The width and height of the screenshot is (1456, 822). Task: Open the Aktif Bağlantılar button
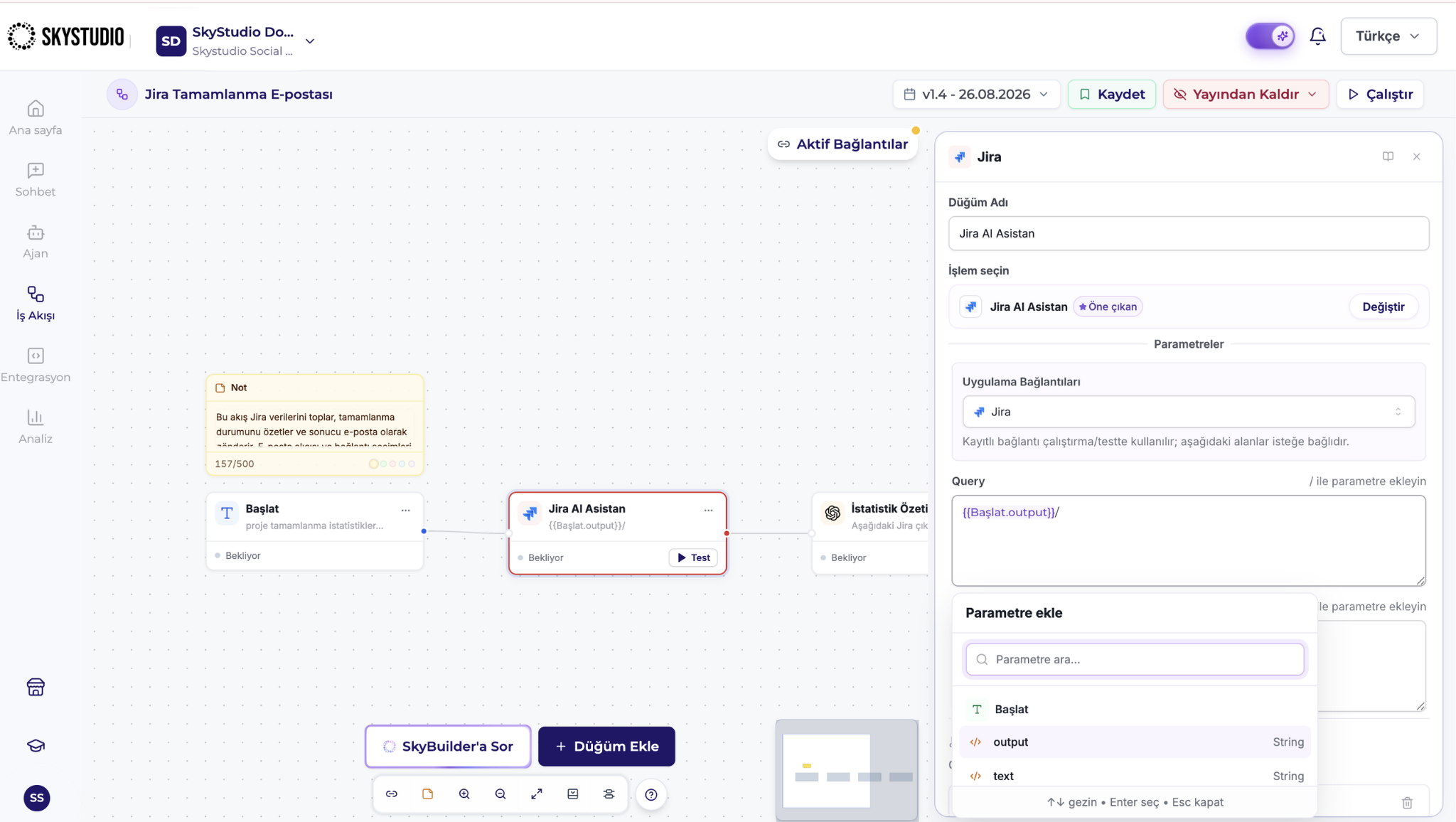(842, 144)
